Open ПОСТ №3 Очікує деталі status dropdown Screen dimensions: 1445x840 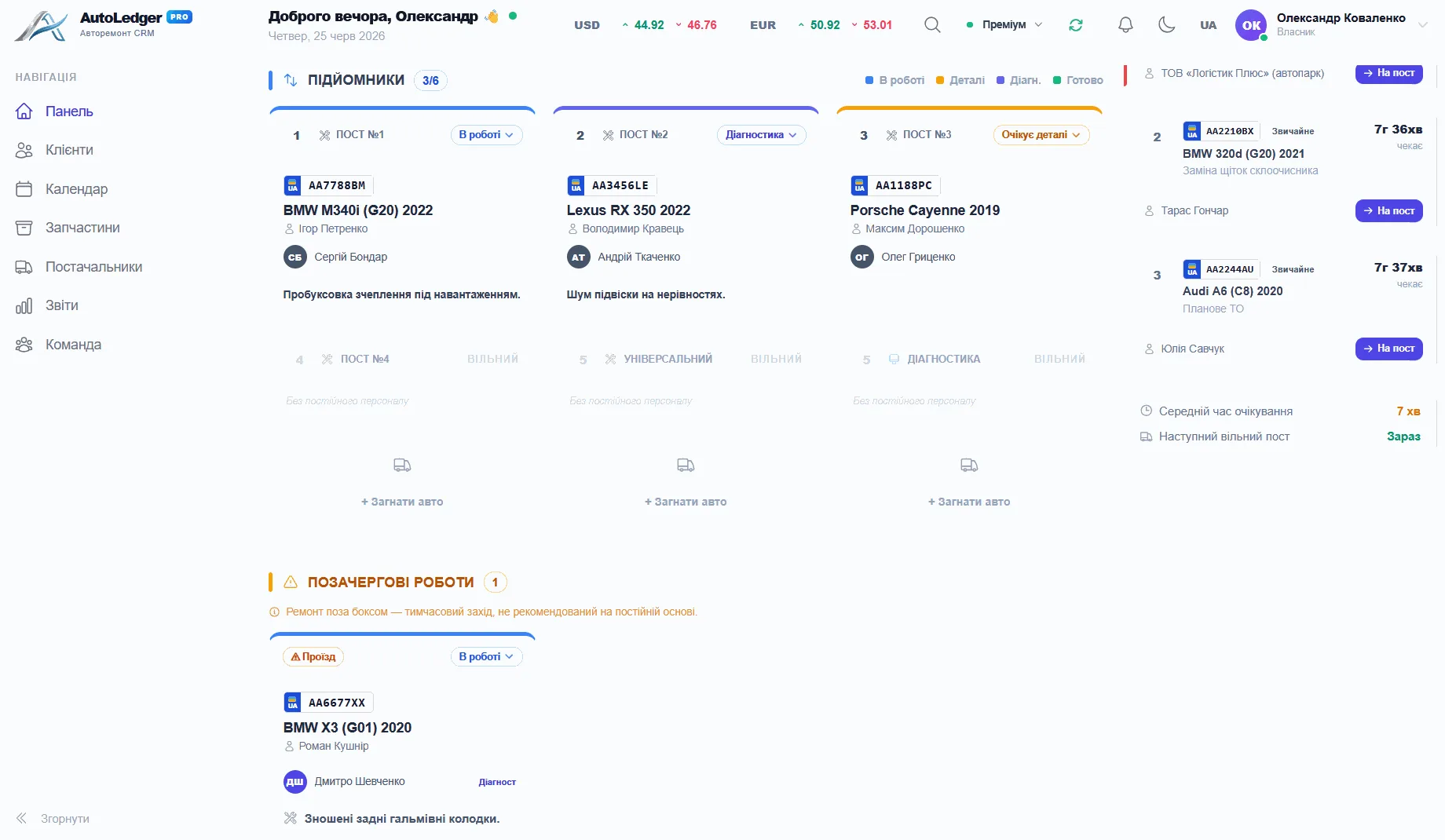[x=1041, y=135]
